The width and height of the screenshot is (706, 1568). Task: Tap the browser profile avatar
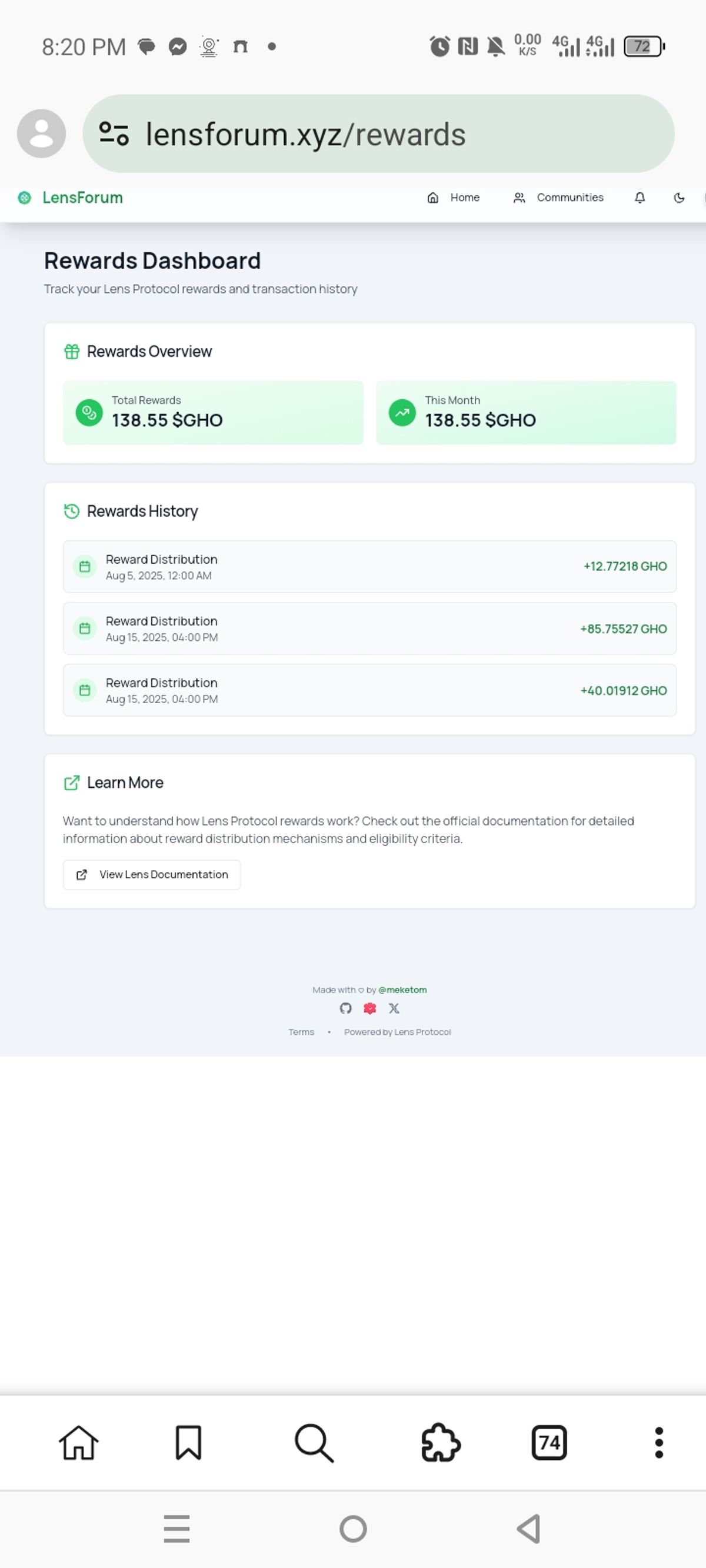point(41,133)
